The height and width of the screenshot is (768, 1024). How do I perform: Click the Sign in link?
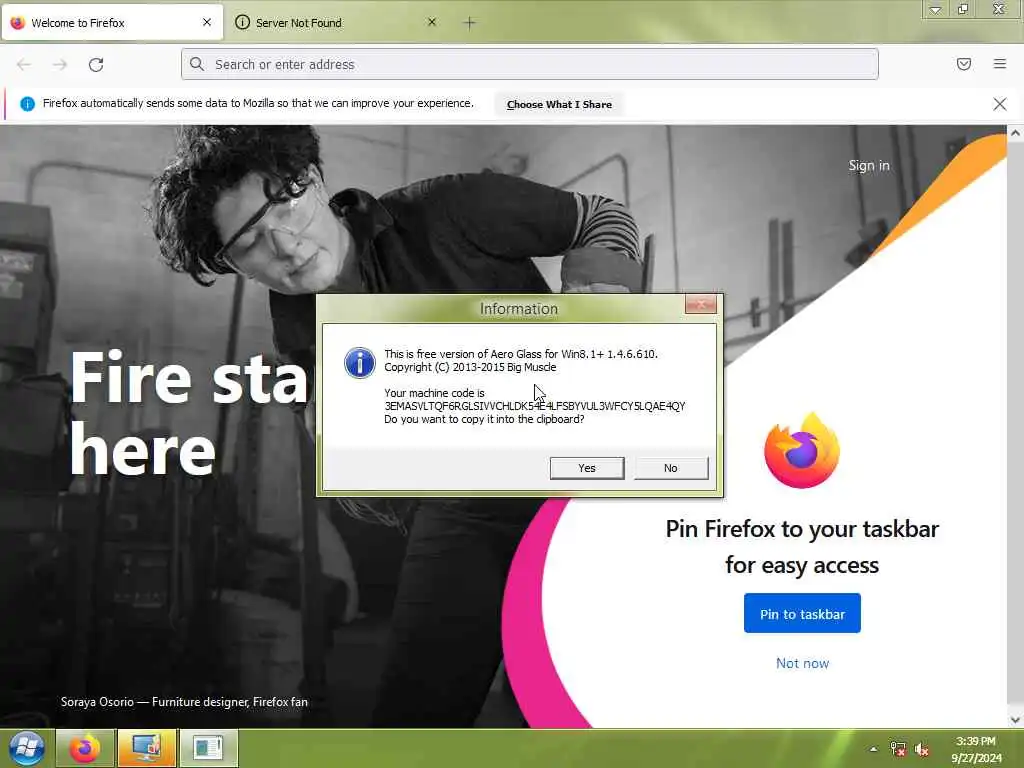(x=869, y=166)
